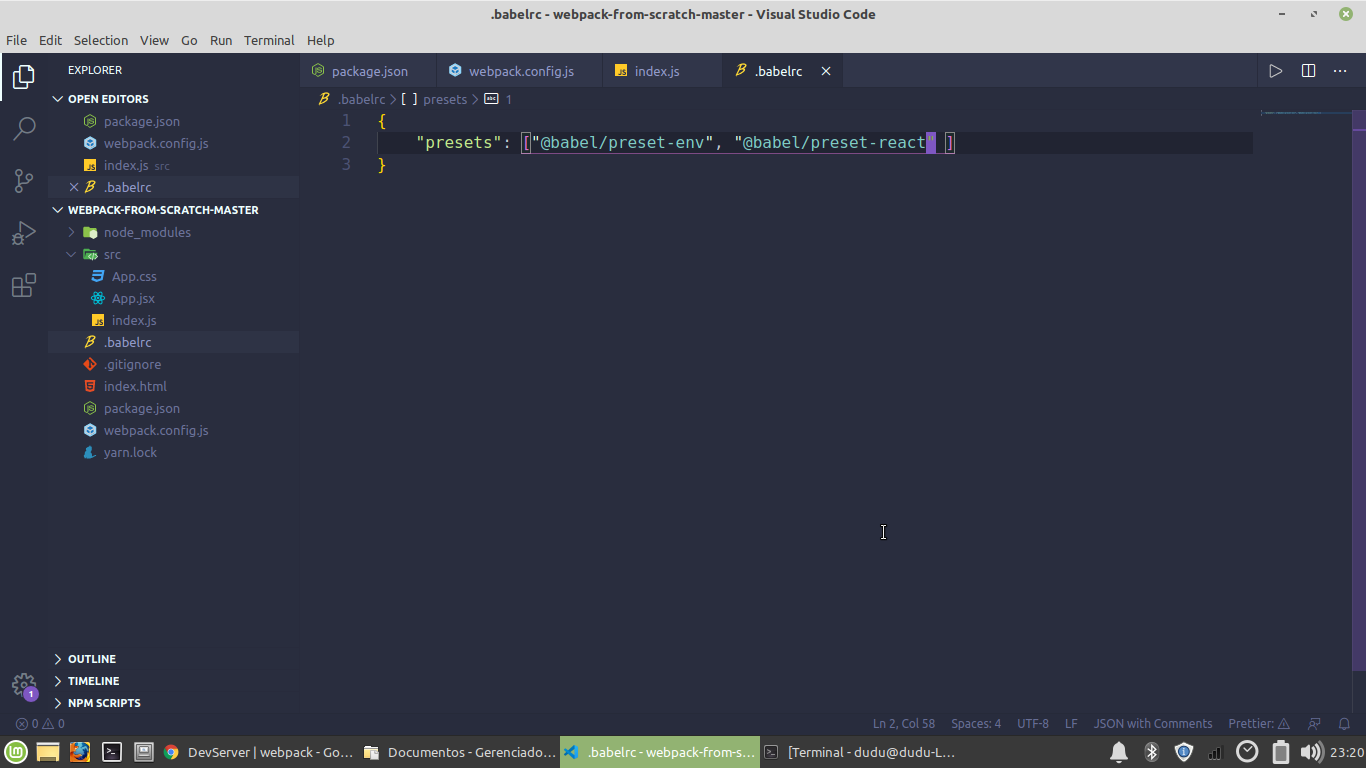Screen dimensions: 1366x768
Task: Open the Edit menu
Action: click(x=50, y=41)
